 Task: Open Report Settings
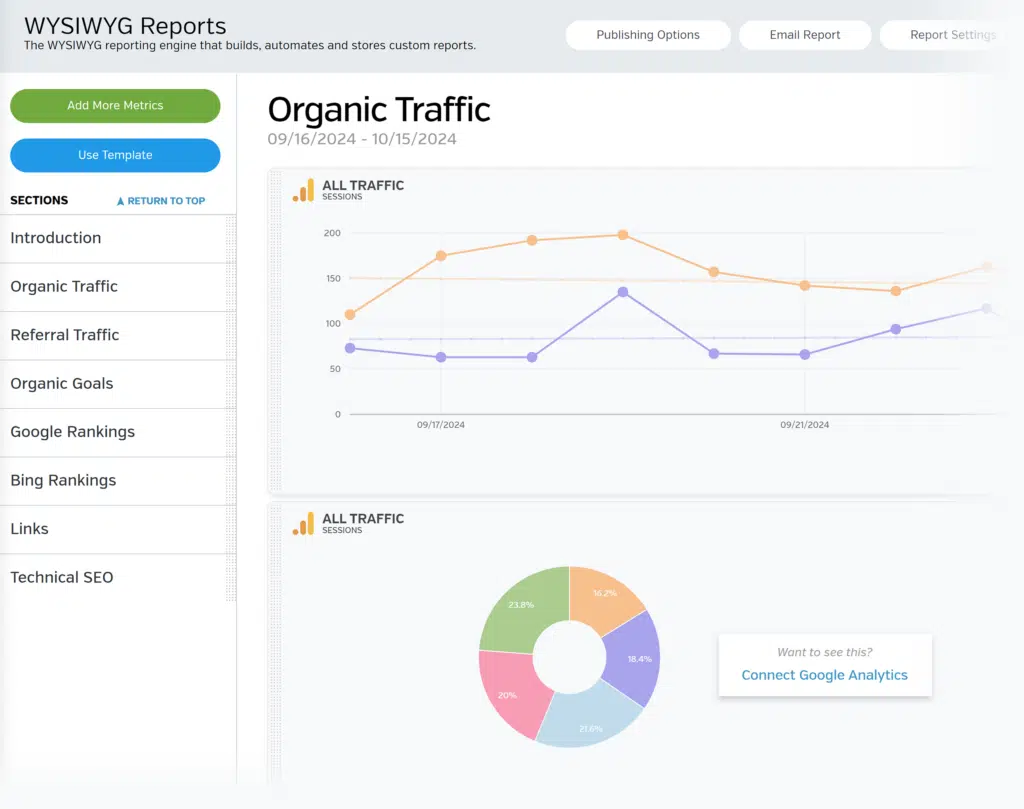pos(951,35)
